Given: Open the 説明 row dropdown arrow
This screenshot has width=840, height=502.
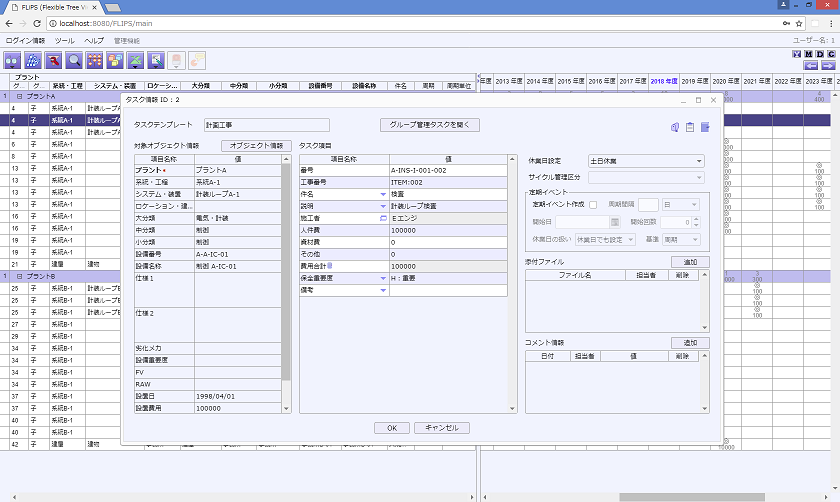Looking at the screenshot, I should (x=383, y=206).
